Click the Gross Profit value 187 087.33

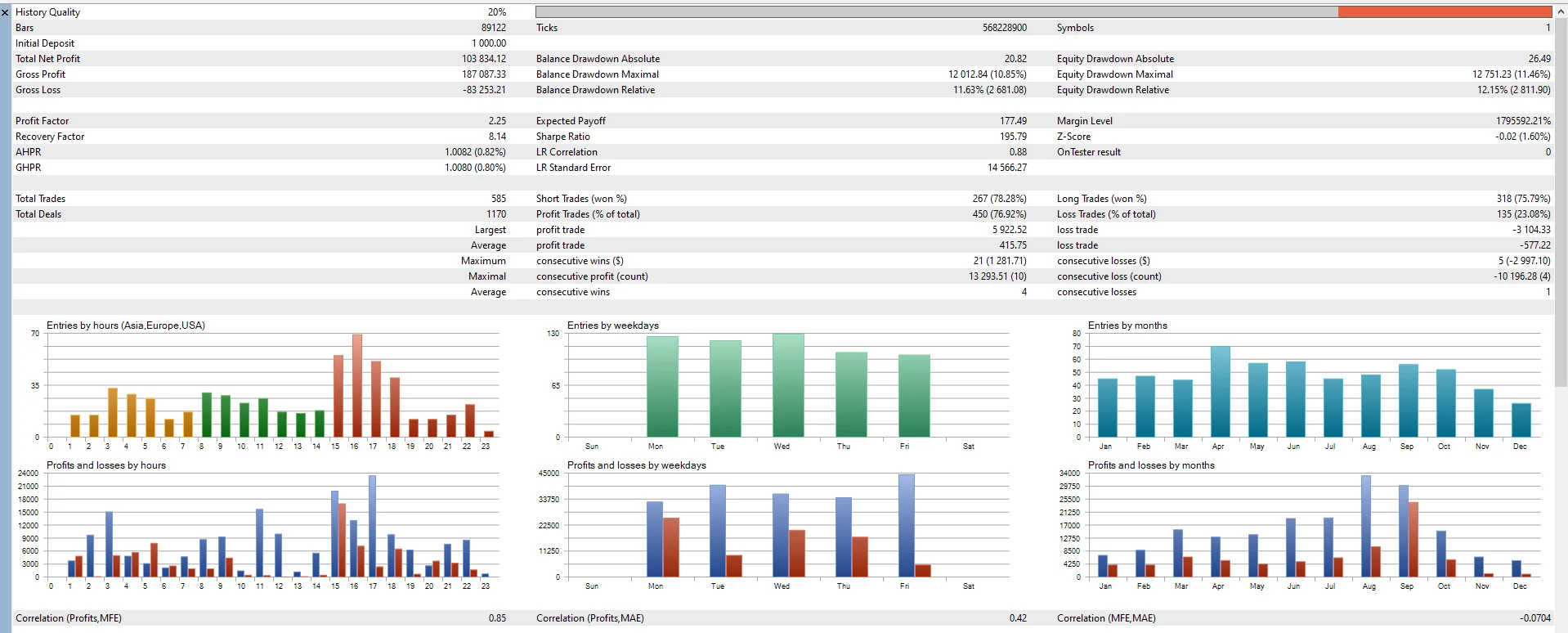pyautogui.click(x=483, y=74)
